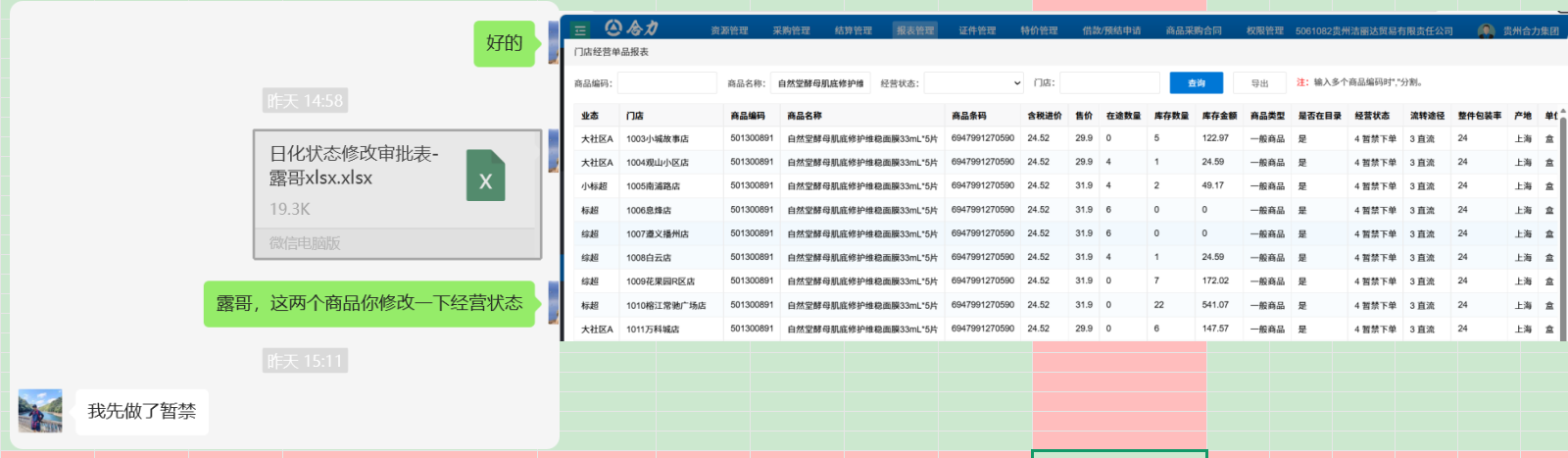Viewport: 1568px width, 458px height.
Task: Click the 我先做了暂禁 chat message
Action: (142, 411)
